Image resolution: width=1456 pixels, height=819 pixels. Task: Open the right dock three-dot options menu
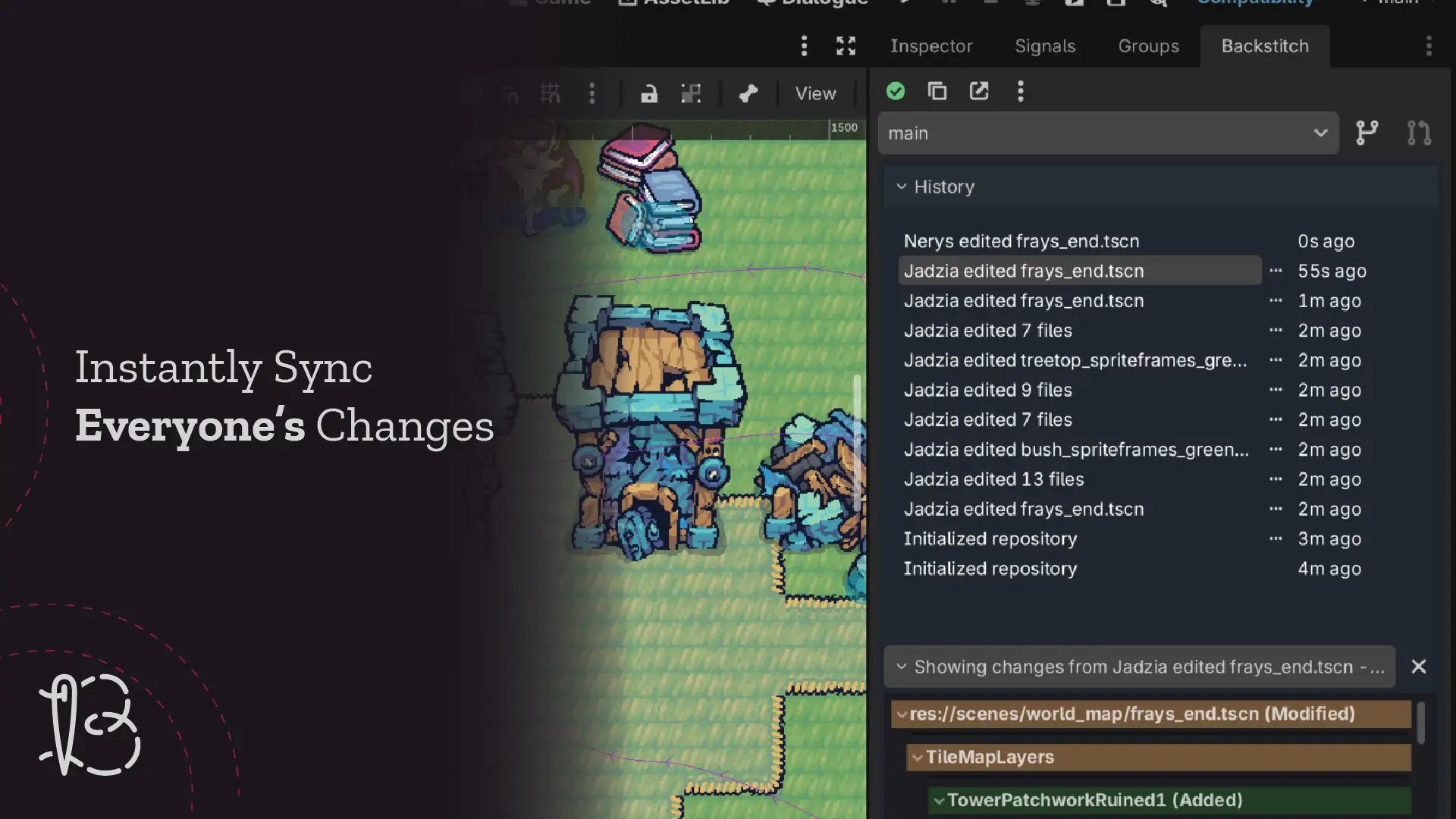(x=1429, y=46)
